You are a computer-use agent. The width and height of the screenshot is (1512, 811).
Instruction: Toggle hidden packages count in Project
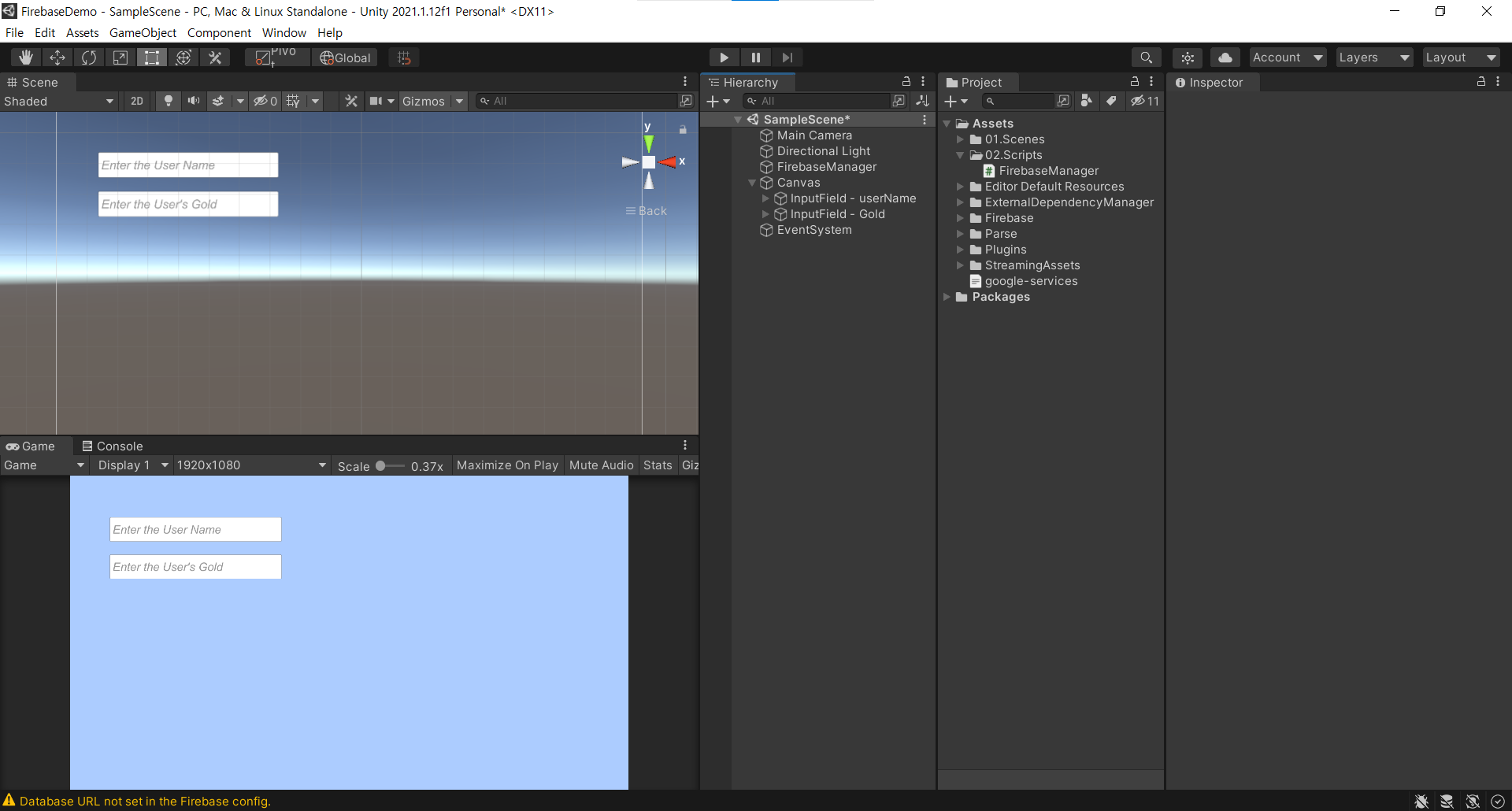coord(1145,101)
